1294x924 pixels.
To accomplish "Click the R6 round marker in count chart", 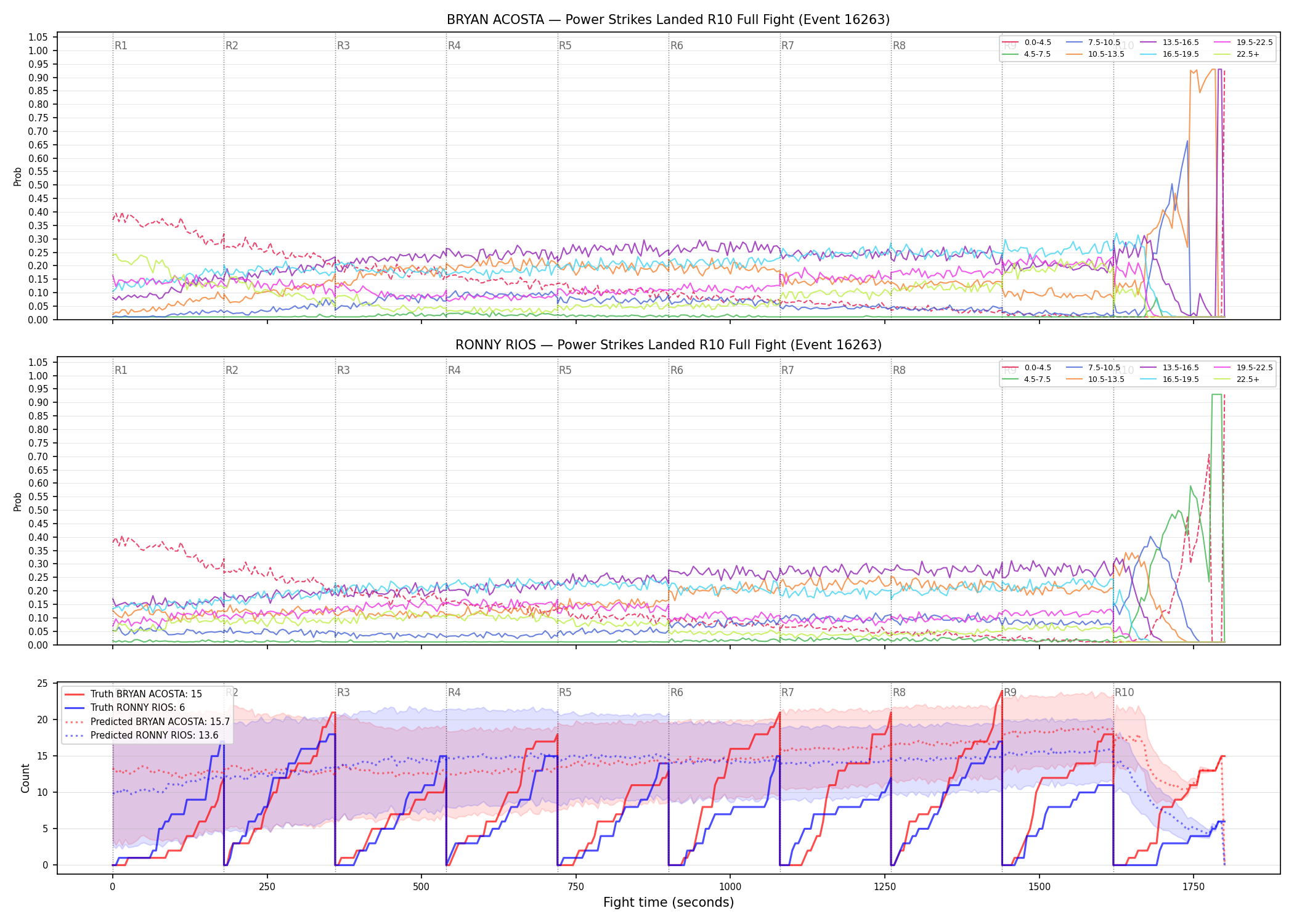I will pyautogui.click(x=677, y=692).
